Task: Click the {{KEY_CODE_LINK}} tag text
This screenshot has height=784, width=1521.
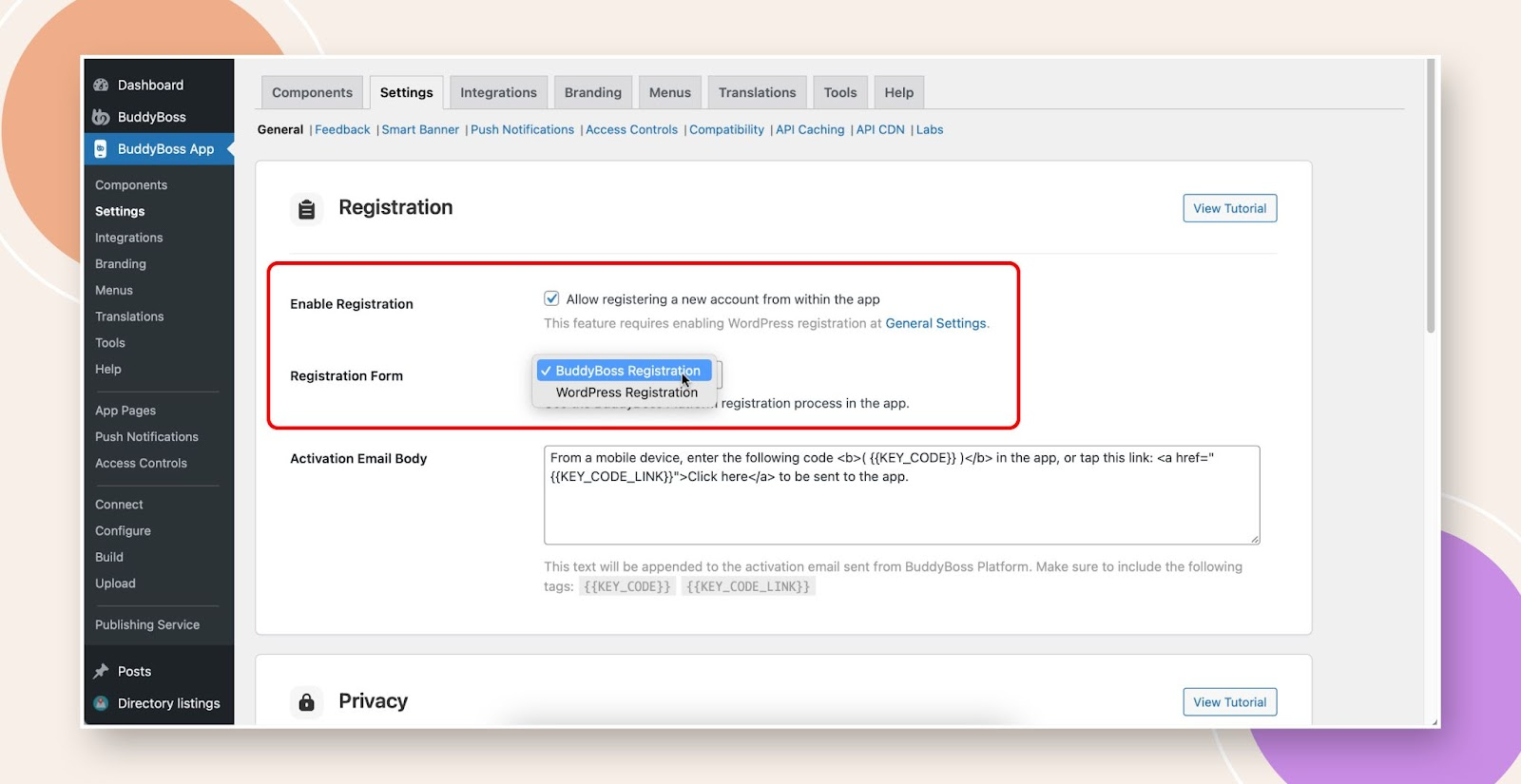Action: coord(748,586)
